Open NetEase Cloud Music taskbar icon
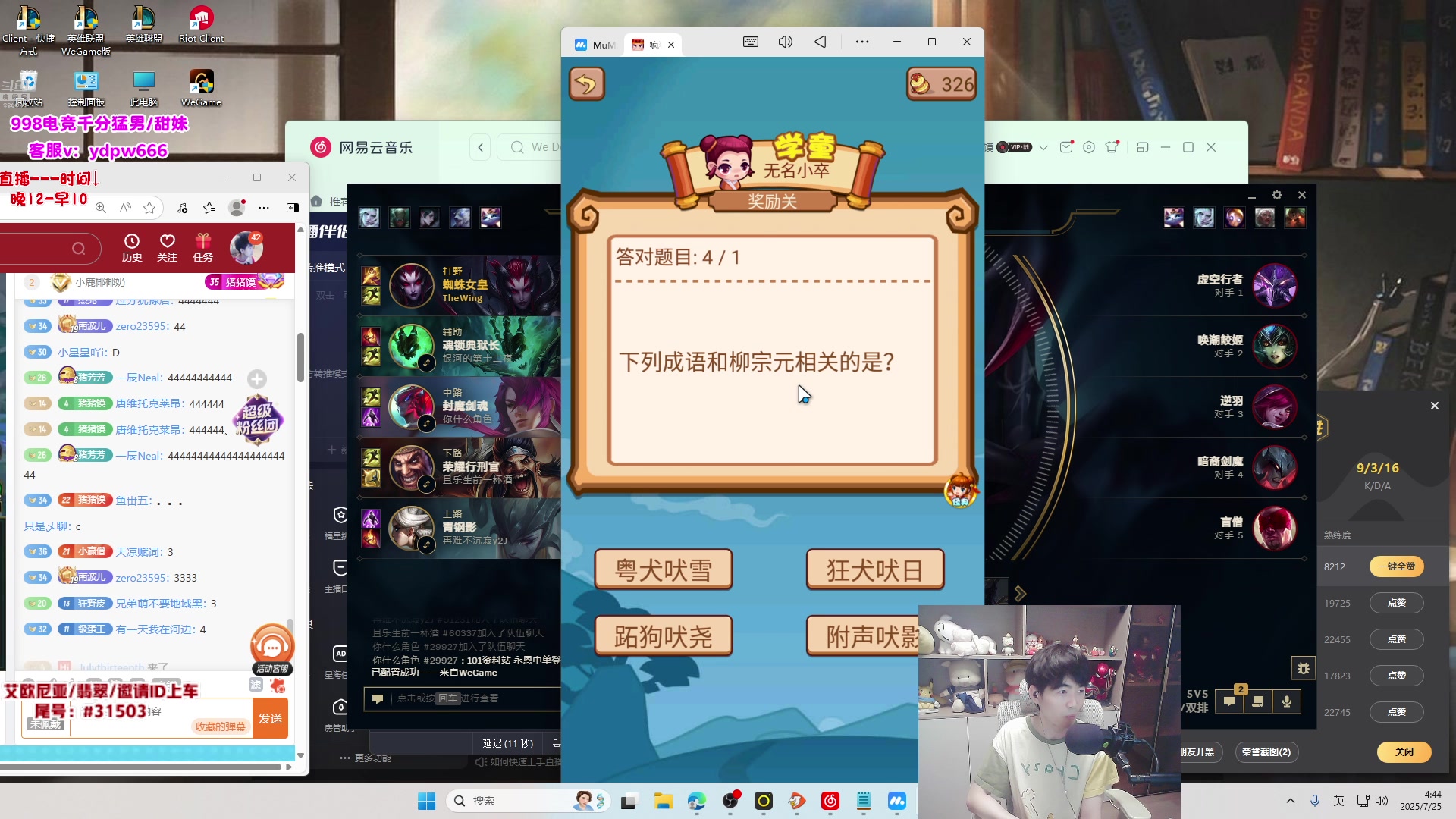The width and height of the screenshot is (1456, 819). 830,801
